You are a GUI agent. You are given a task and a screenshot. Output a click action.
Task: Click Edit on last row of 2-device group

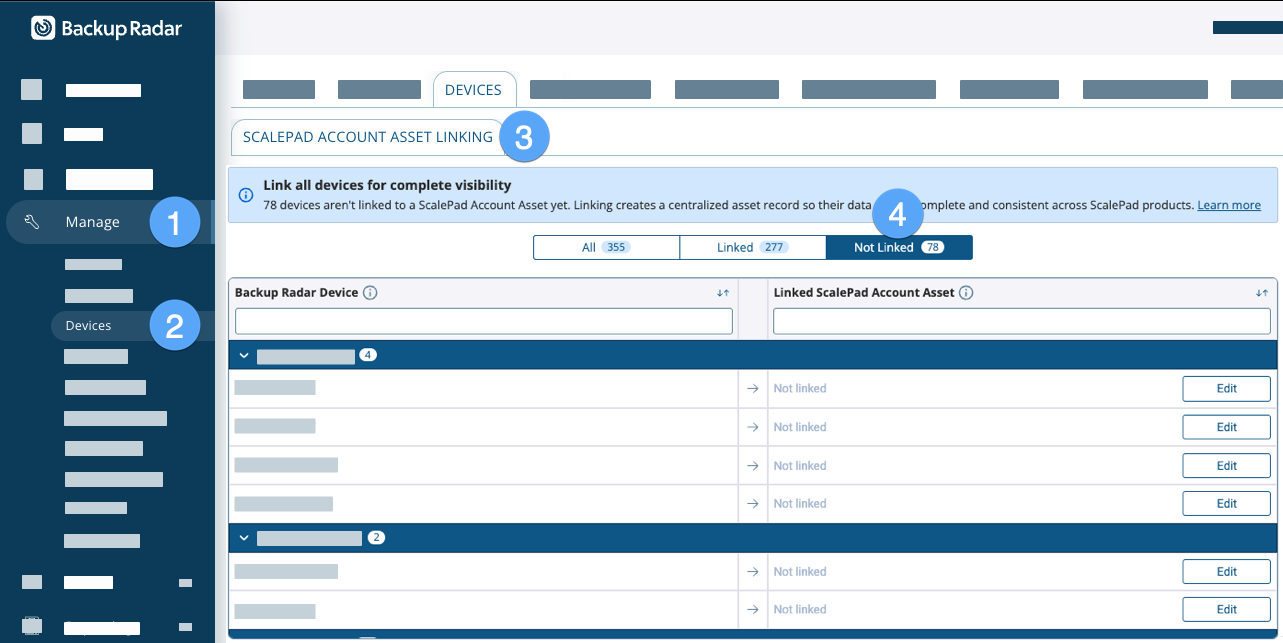(1227, 609)
